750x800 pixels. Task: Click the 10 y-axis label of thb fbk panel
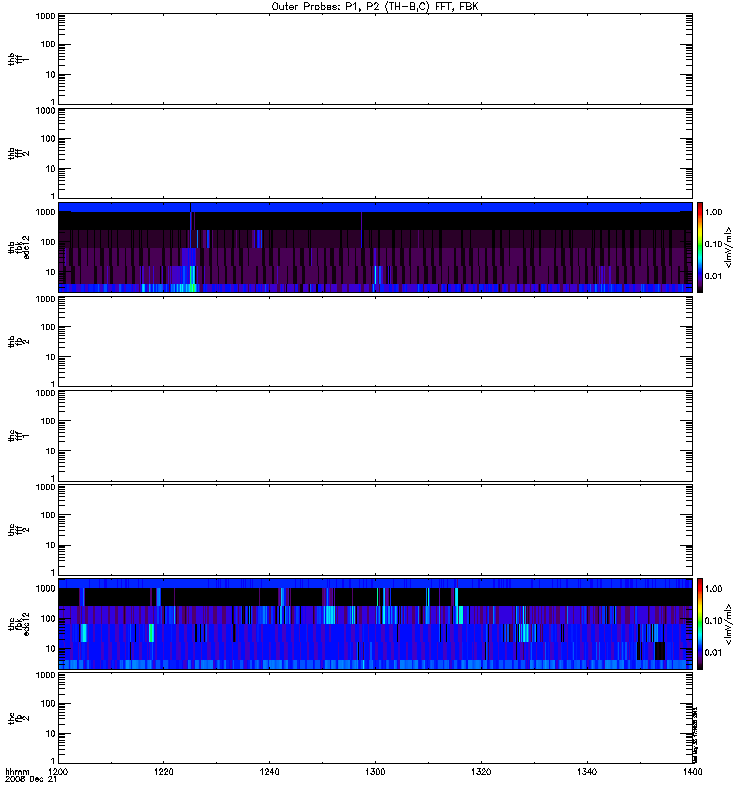pyautogui.click(x=51, y=272)
